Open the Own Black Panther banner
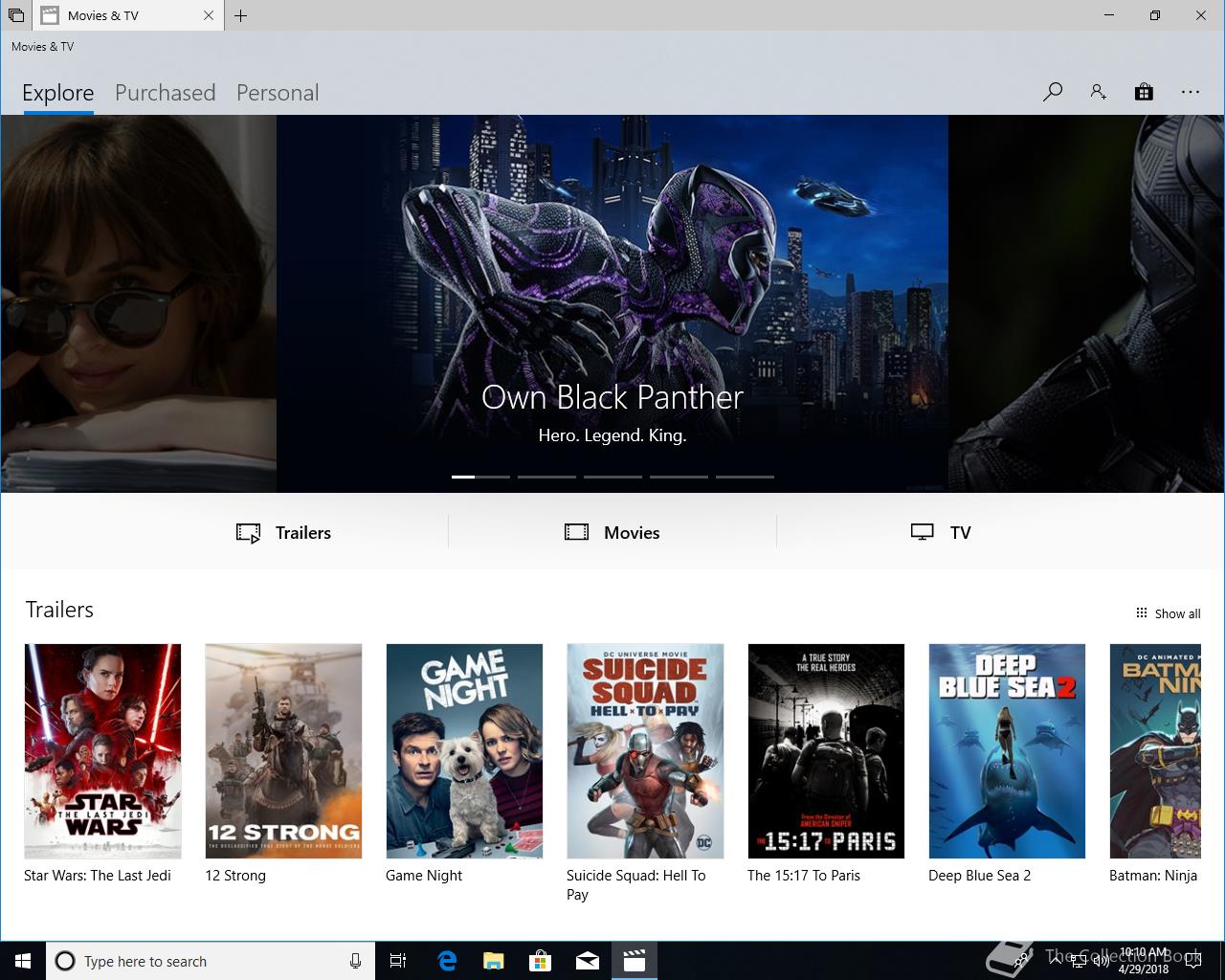This screenshot has height=980, width=1225. point(612,303)
